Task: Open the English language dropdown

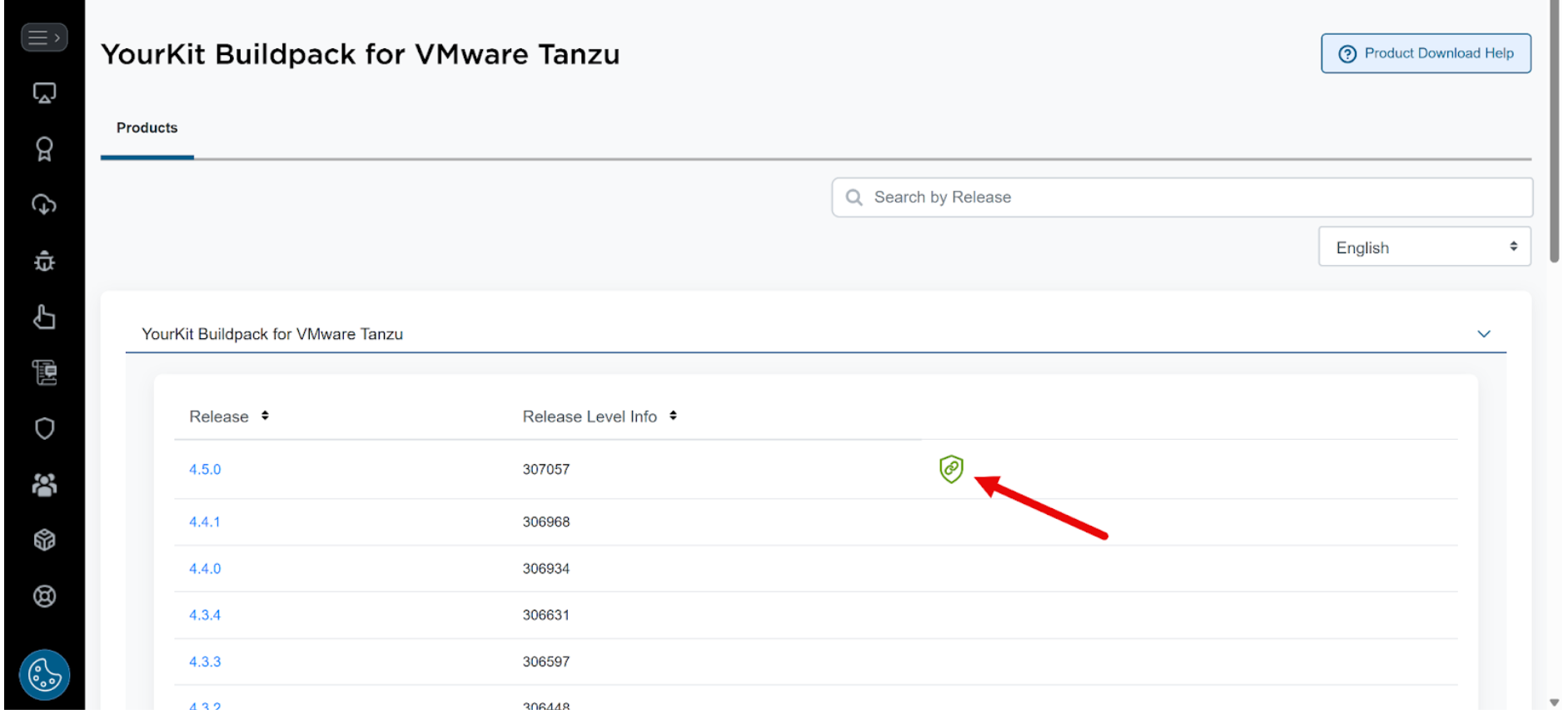Action: click(1424, 247)
